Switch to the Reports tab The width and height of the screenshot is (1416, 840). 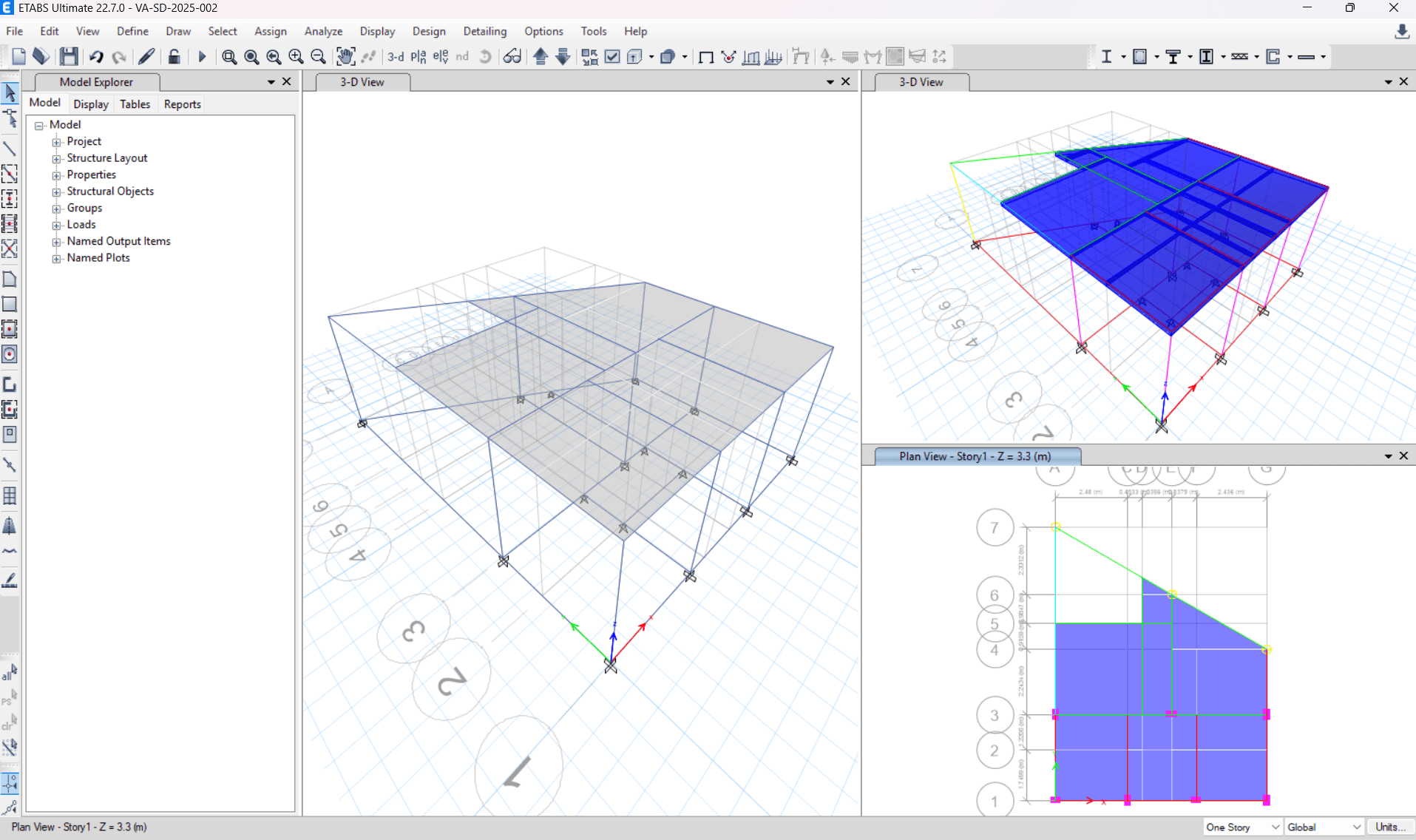tap(182, 104)
